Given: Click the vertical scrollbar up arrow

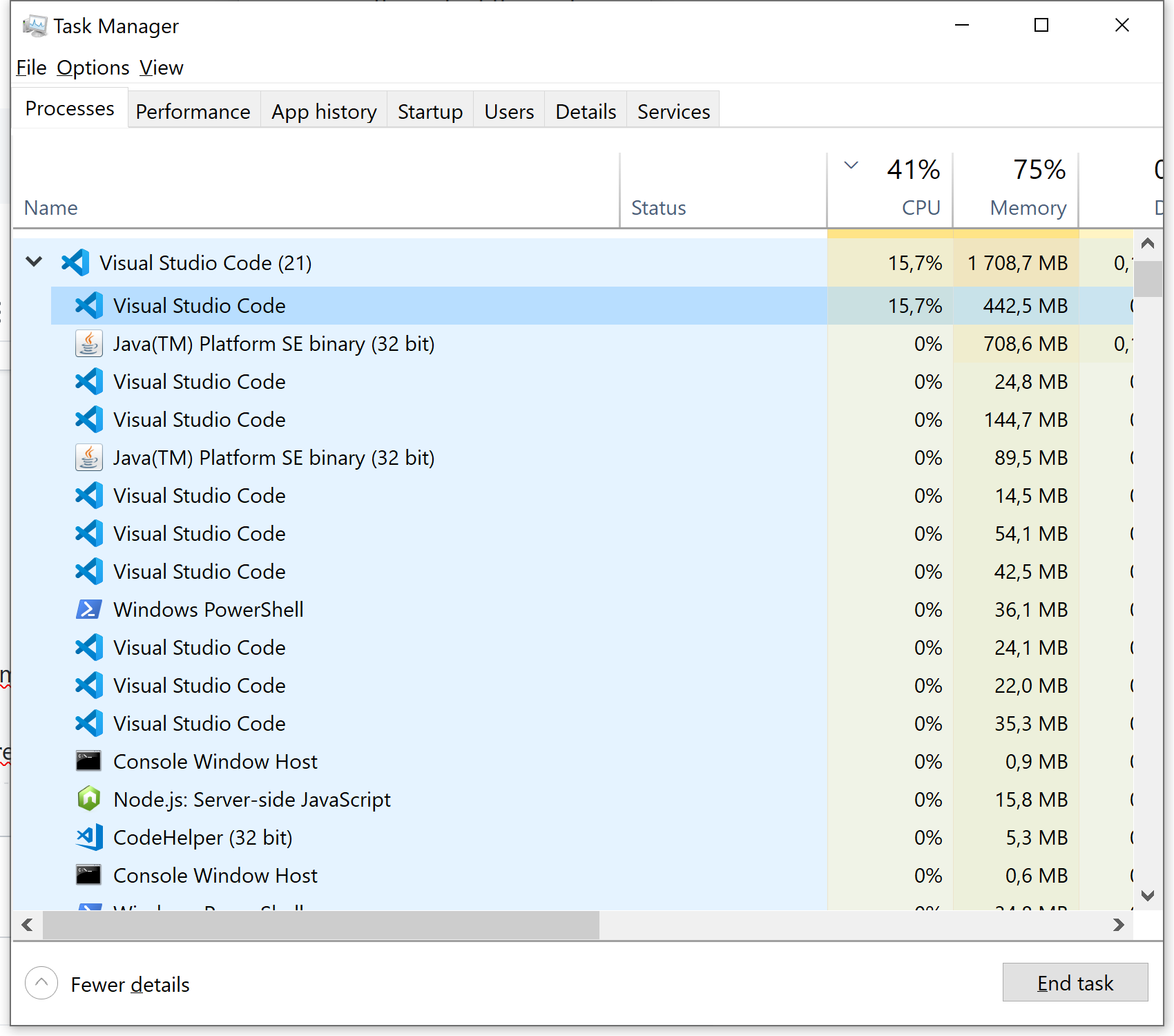Looking at the screenshot, I should (1148, 243).
